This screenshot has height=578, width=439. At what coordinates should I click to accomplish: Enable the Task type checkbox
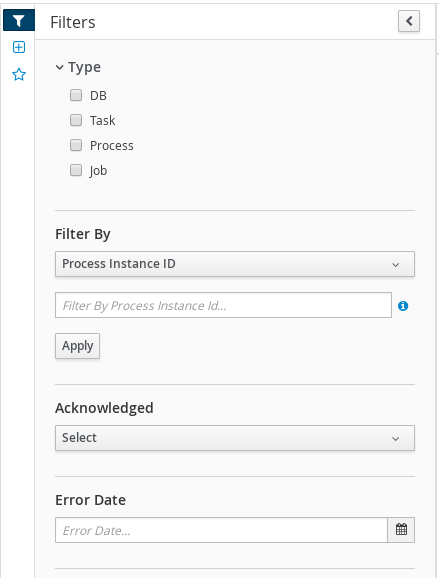pos(76,120)
